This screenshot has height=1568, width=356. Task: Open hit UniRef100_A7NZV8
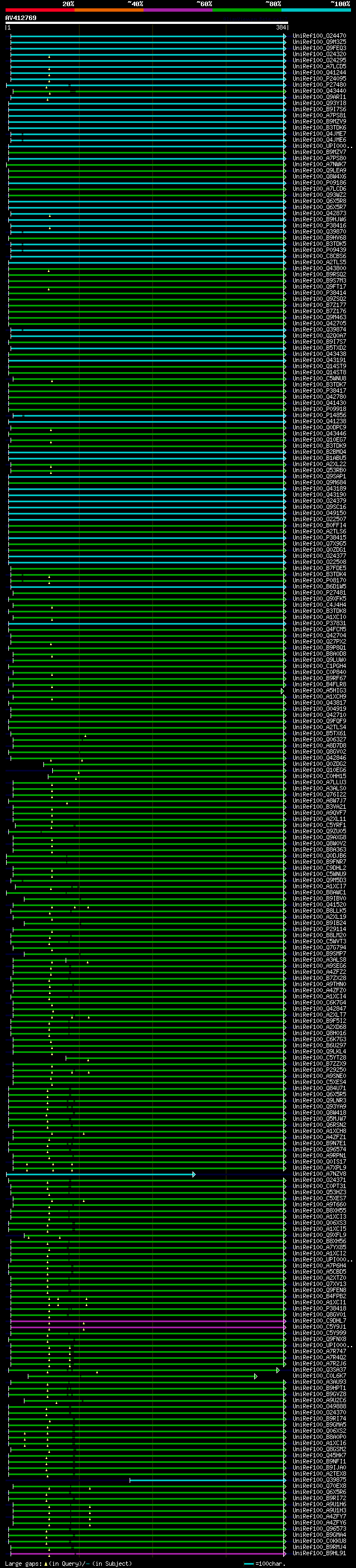tap(319, 1174)
